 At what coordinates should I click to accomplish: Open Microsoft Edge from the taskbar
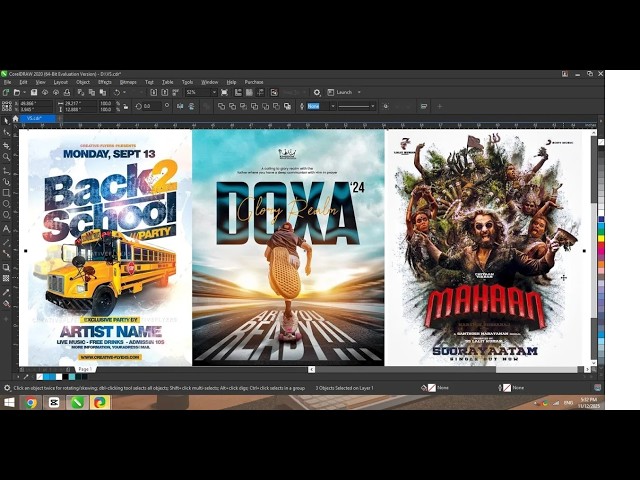tap(100, 402)
